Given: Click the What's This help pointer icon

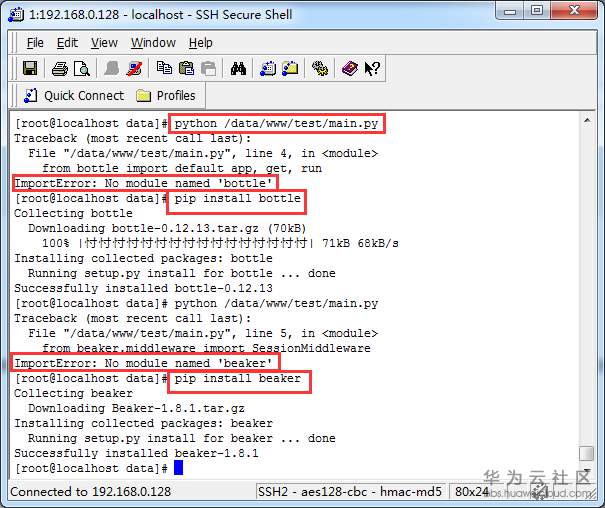Looking at the screenshot, I should 372,69.
